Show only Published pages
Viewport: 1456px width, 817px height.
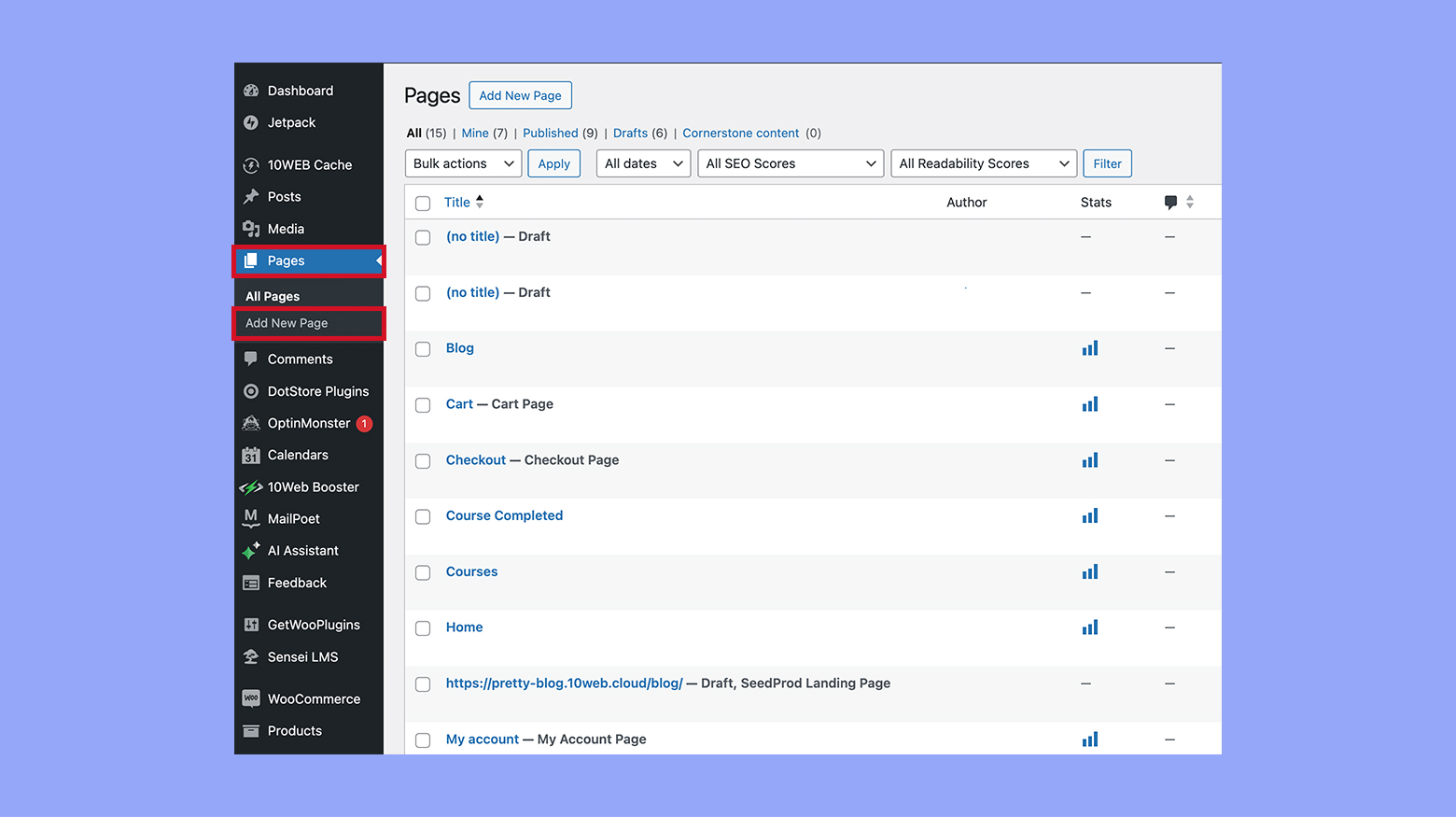click(x=550, y=133)
